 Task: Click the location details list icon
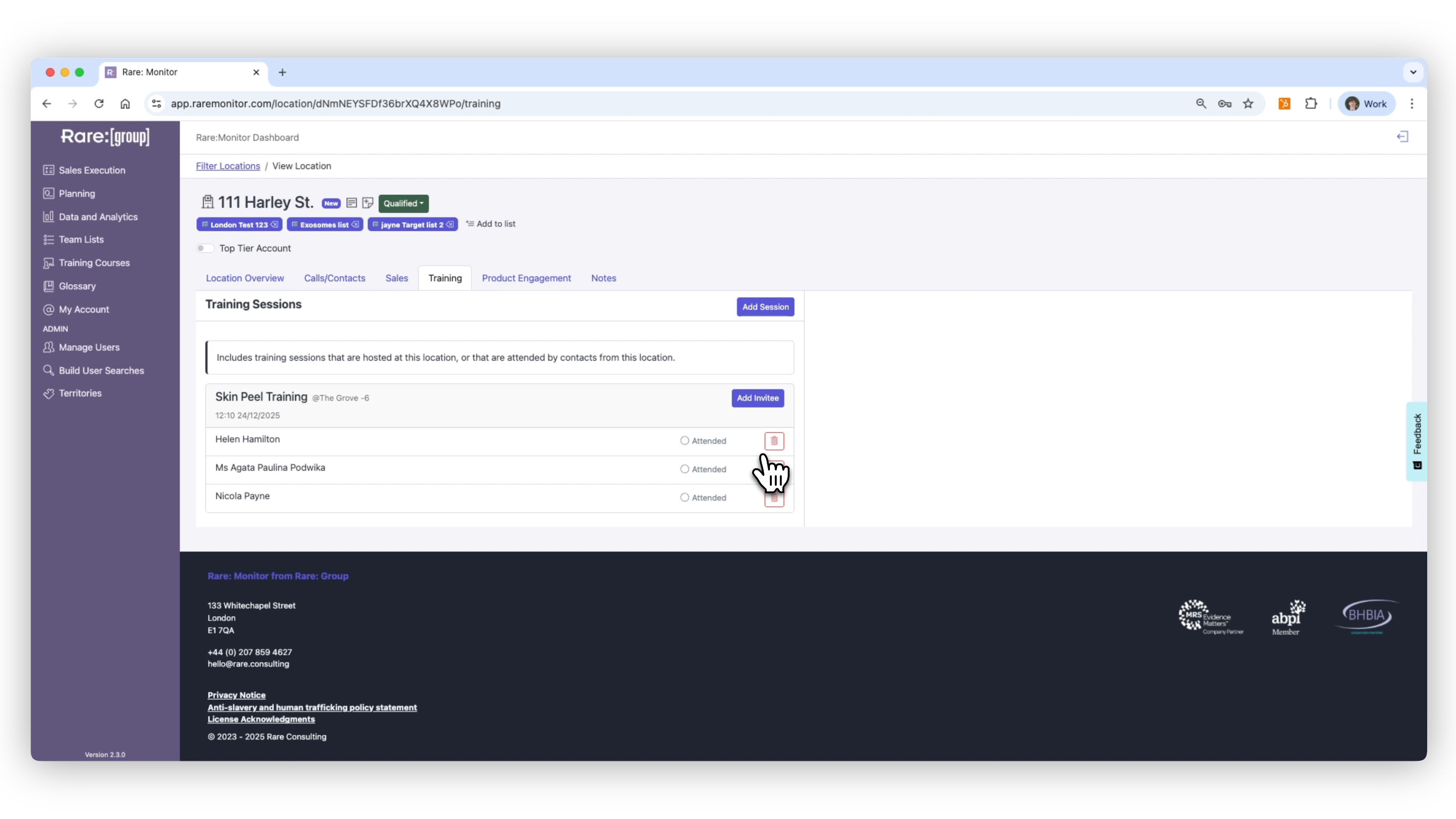pos(351,202)
